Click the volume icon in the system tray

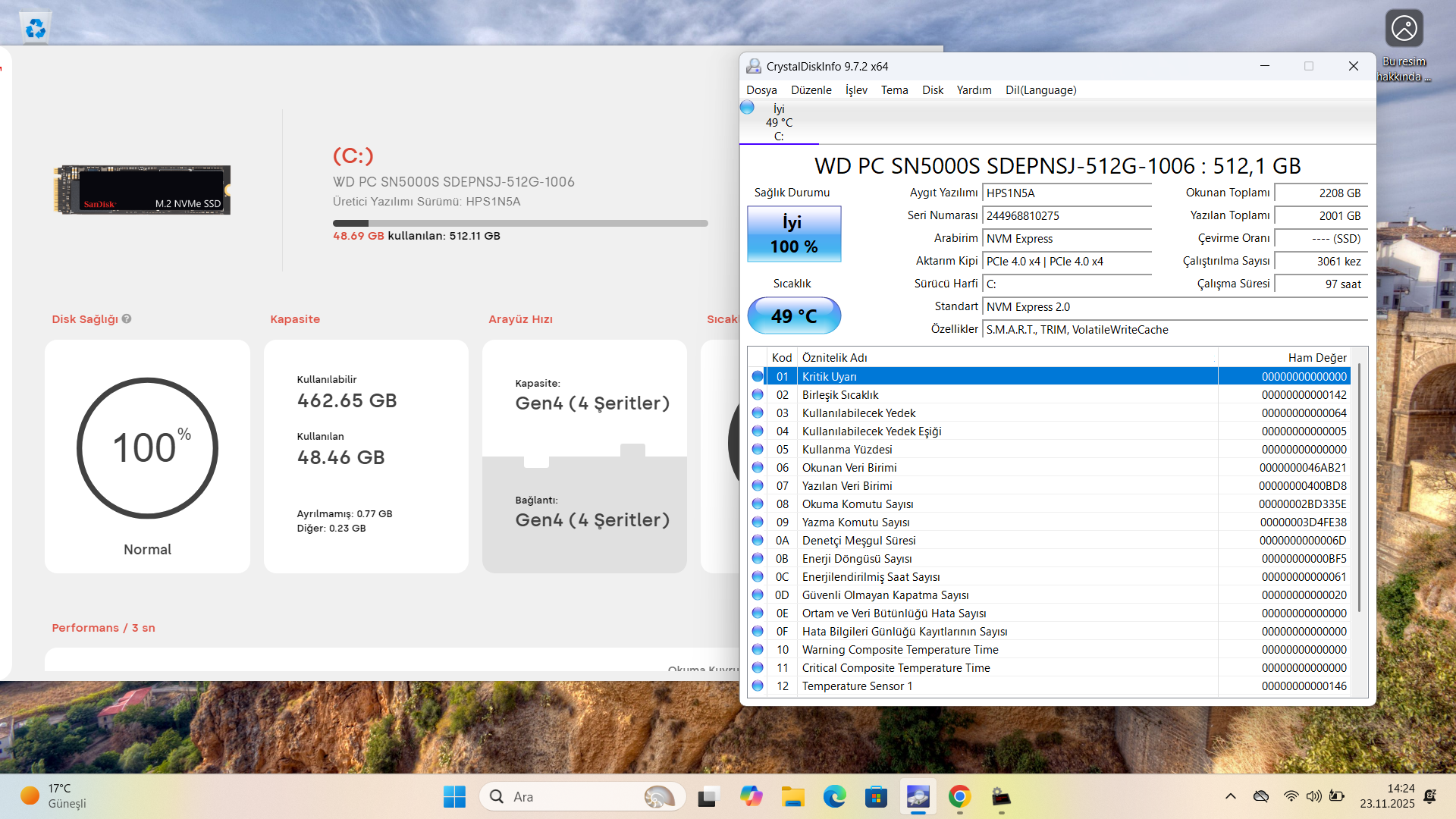coord(1313,796)
